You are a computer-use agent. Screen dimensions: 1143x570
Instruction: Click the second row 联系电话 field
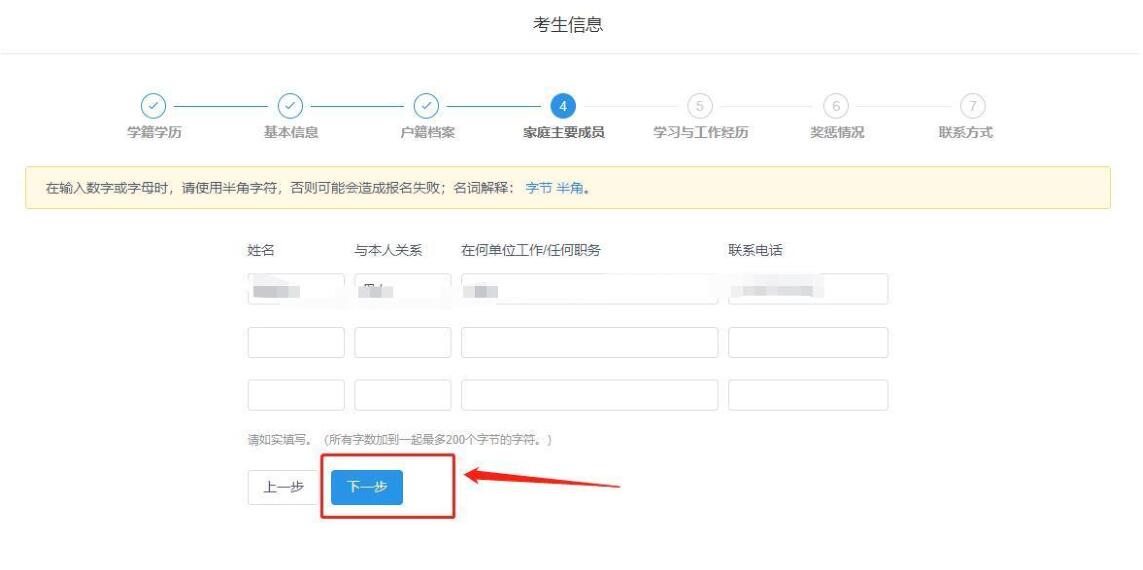(807, 342)
